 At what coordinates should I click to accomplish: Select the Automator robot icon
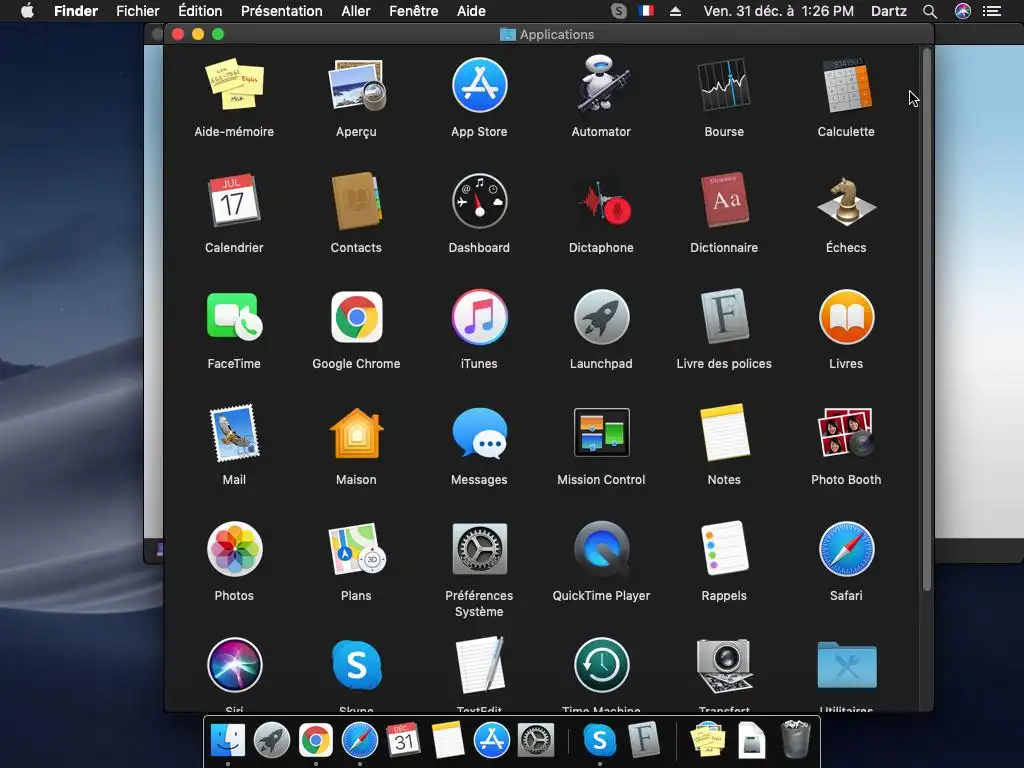[601, 85]
